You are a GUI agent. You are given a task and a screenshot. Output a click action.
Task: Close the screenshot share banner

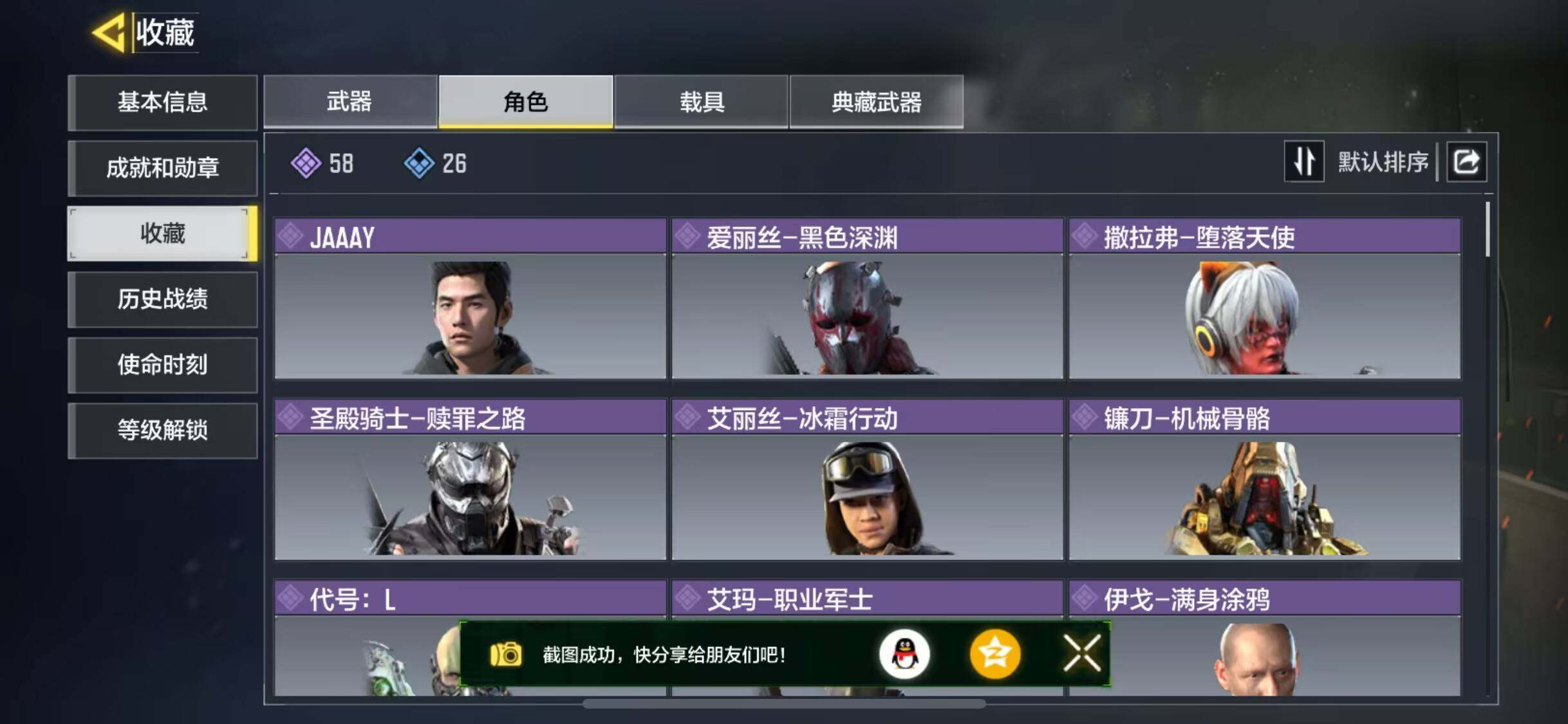click(1082, 654)
